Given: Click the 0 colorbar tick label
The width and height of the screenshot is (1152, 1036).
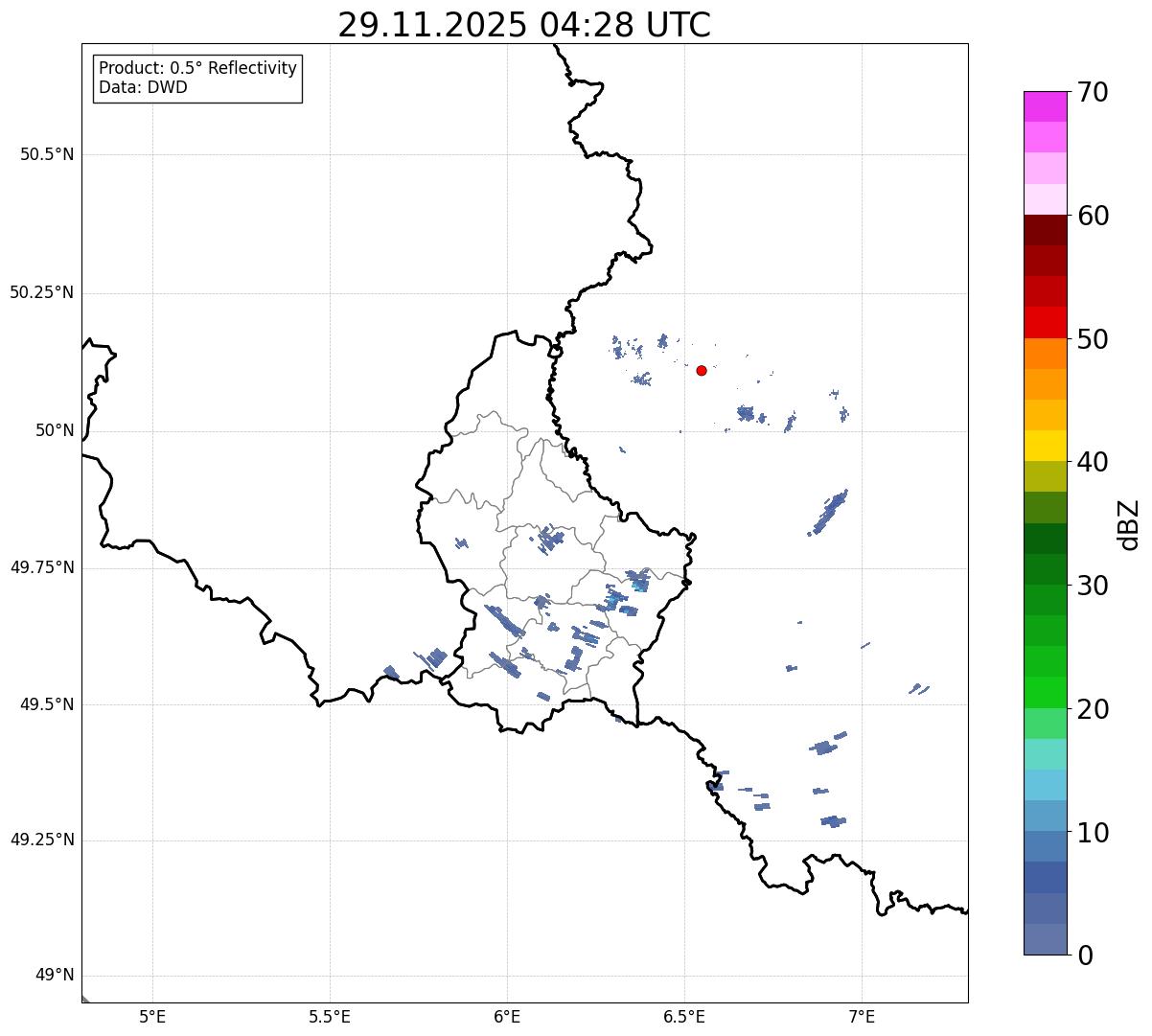Looking at the screenshot, I should click(1085, 955).
